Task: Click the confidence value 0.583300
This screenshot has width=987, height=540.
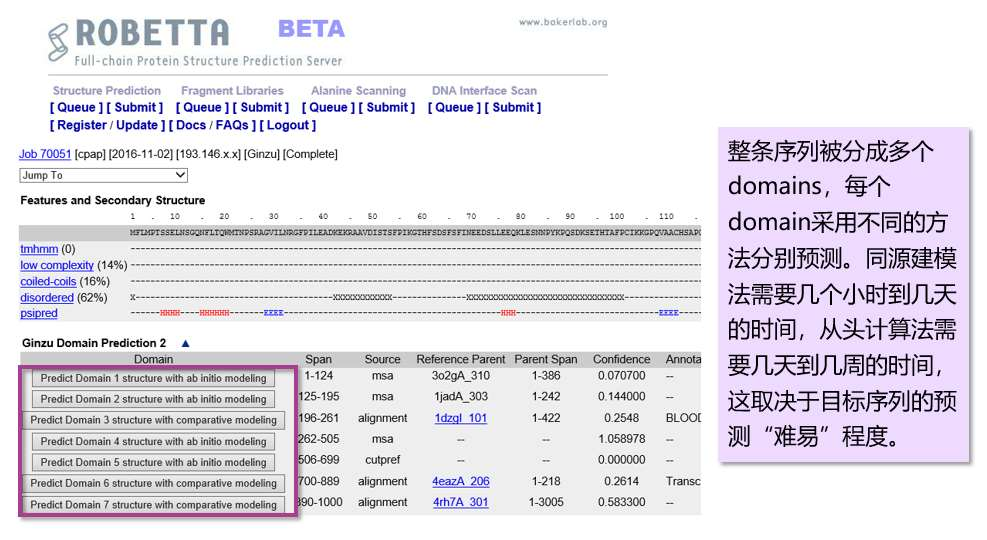Action: pyautogui.click(x=621, y=502)
